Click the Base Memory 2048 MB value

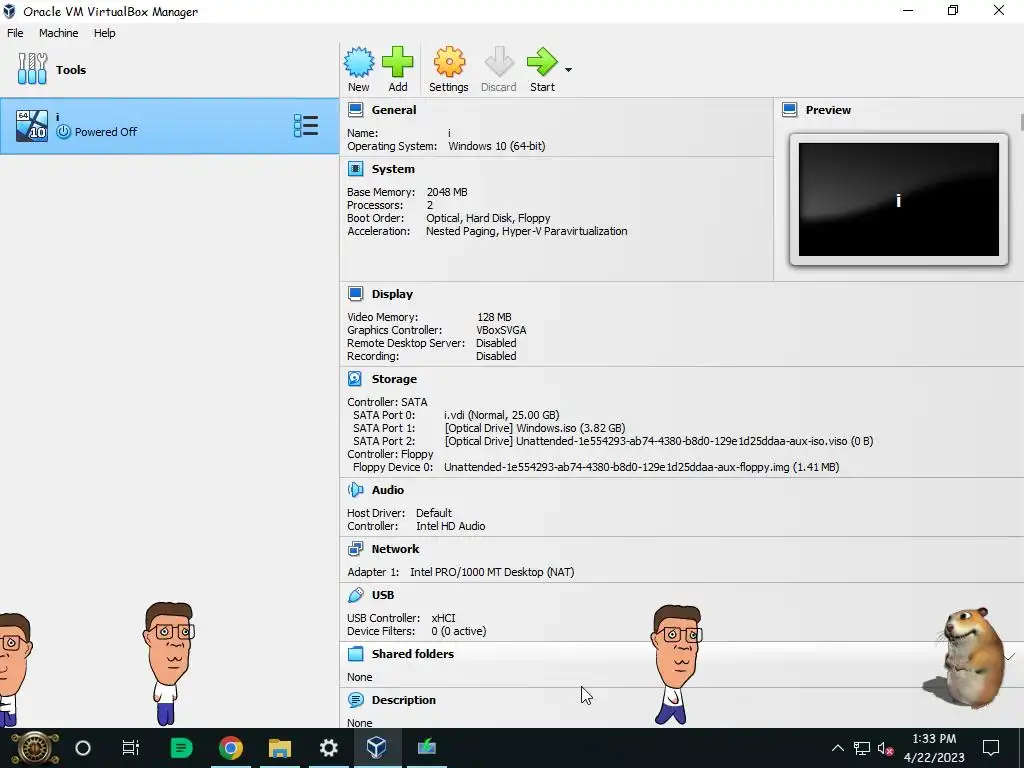tap(447, 192)
